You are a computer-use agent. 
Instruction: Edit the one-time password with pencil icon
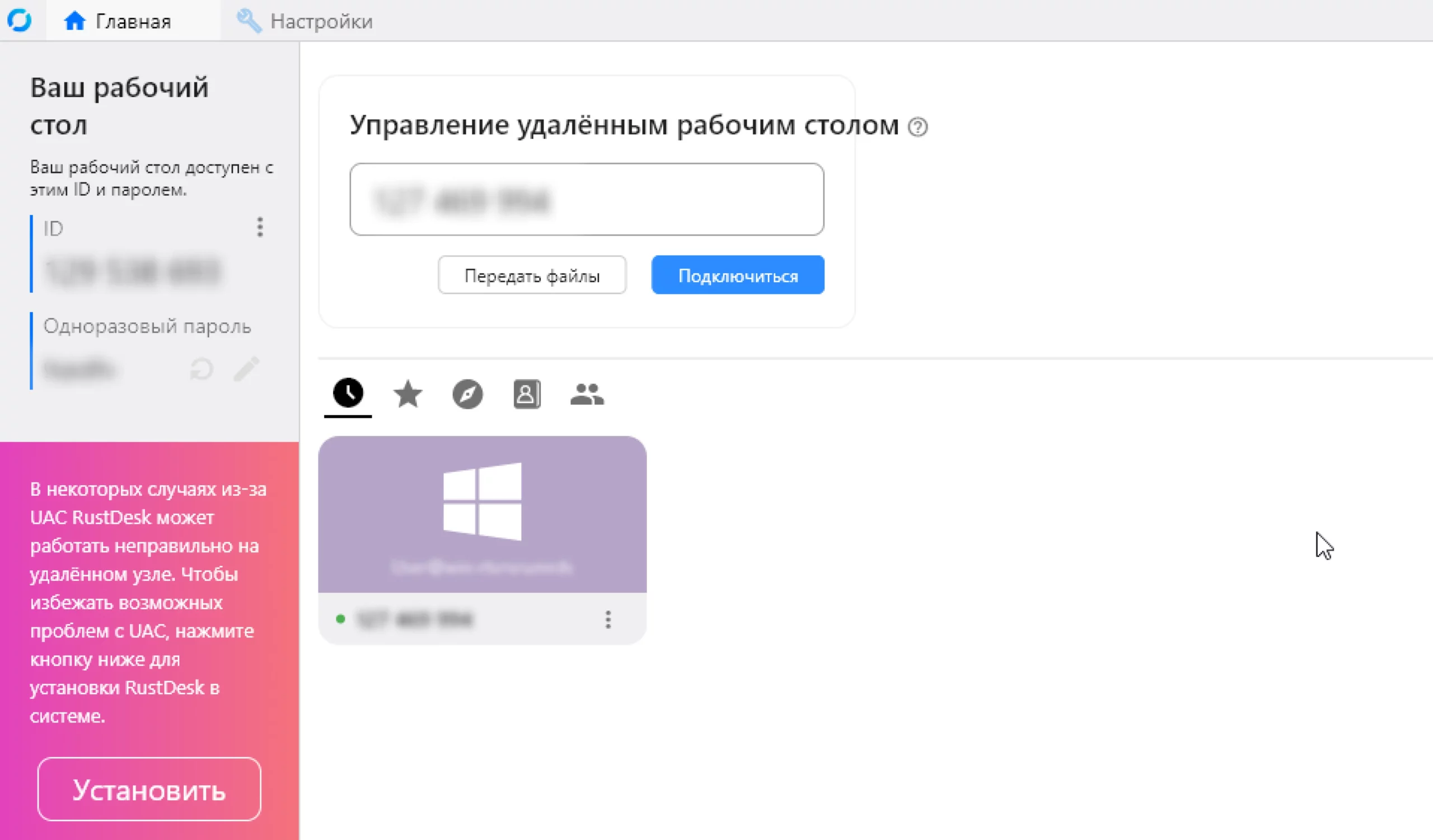click(247, 369)
